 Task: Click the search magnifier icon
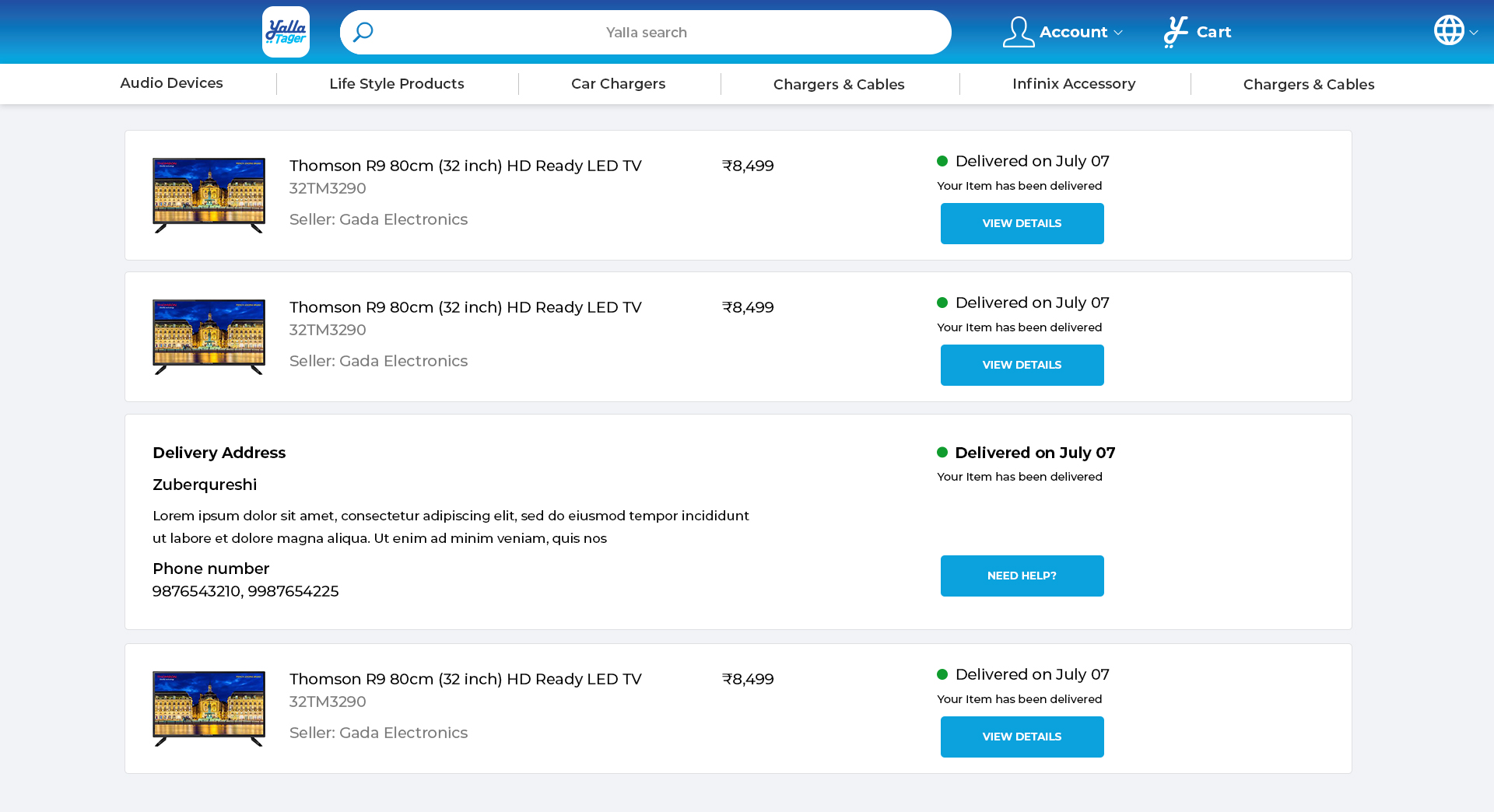pyautogui.click(x=363, y=32)
